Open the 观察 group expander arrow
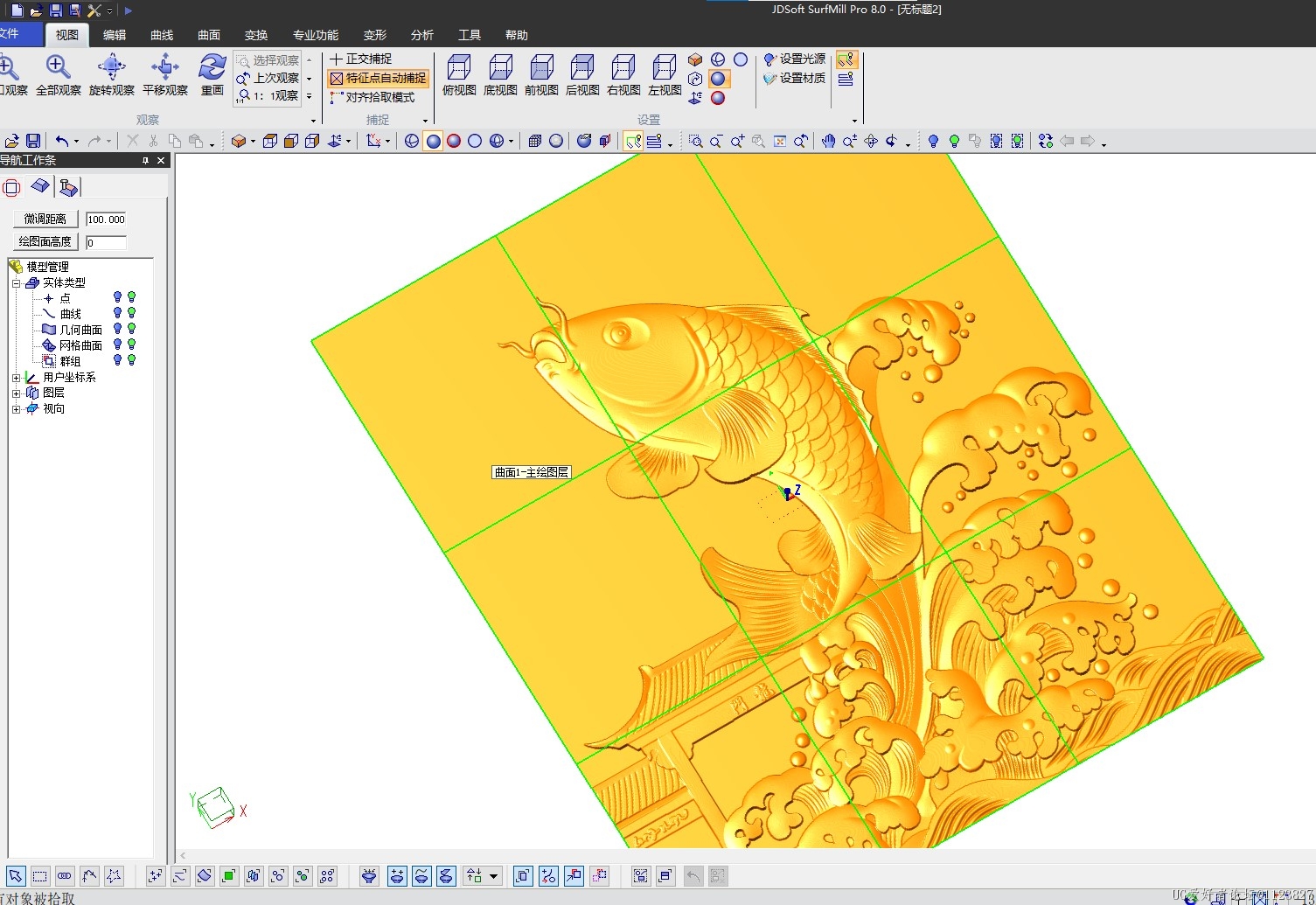 coord(313,121)
